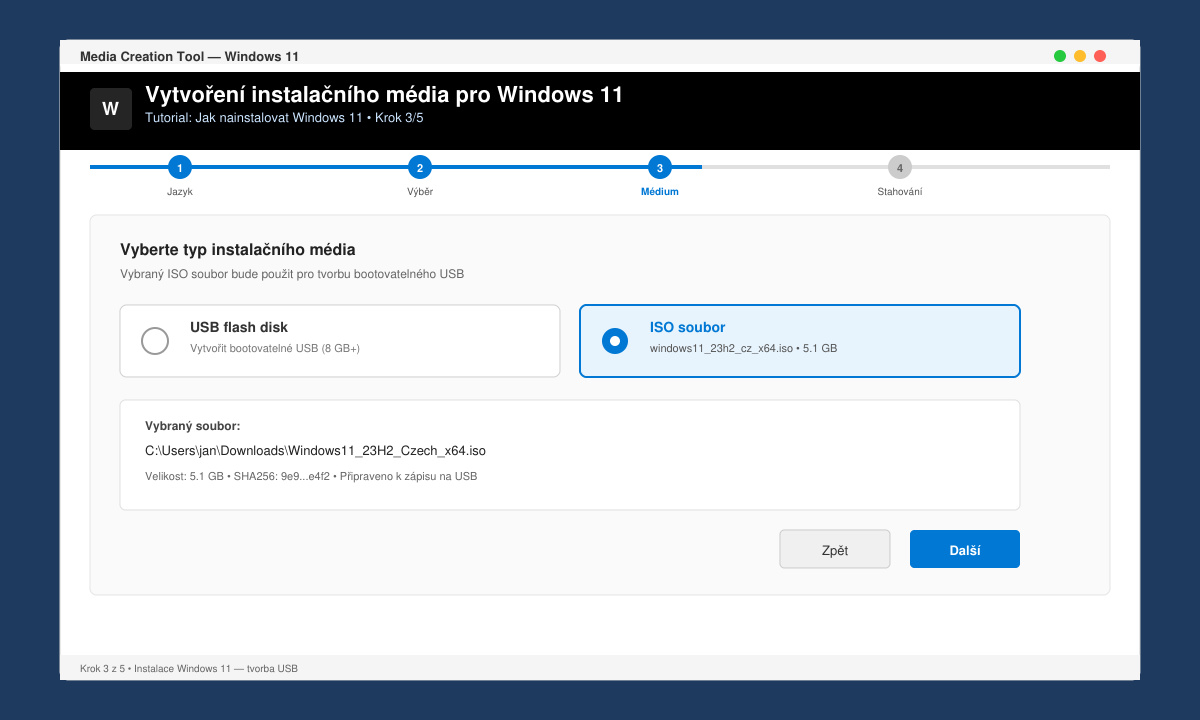Viewport: 1200px width, 720px height.
Task: Click 'Vytvoření instalačního média pro Windows 11' header
Action: (x=384, y=95)
